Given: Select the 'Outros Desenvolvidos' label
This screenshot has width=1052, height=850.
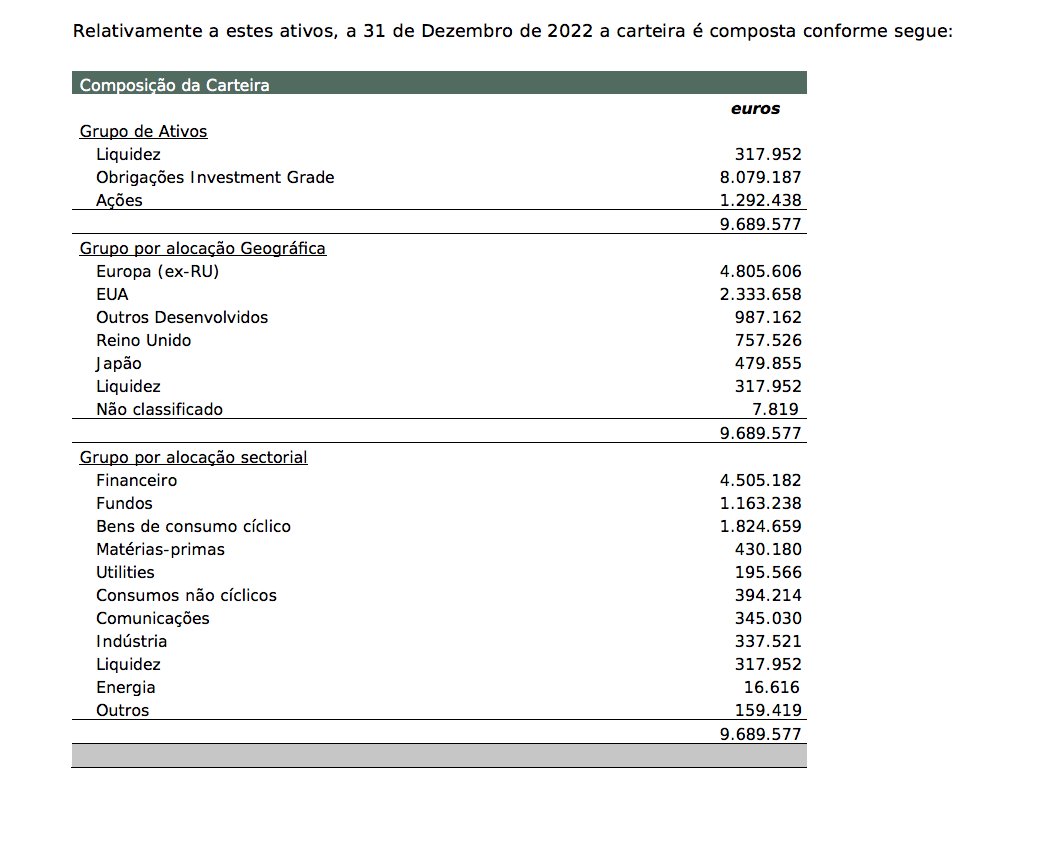Looking at the screenshot, I should 182,317.
